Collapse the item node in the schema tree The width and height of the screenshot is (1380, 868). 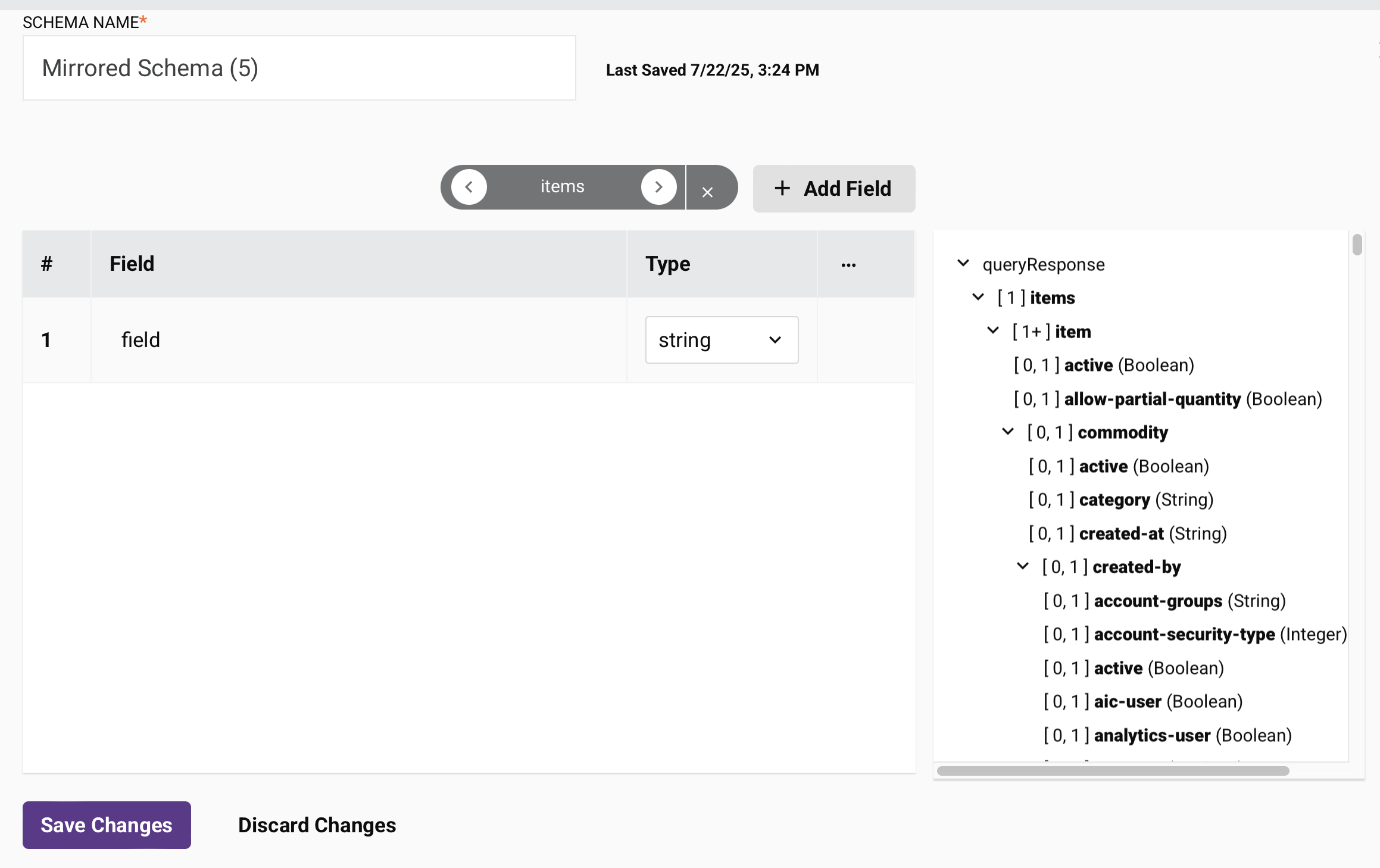992,330
